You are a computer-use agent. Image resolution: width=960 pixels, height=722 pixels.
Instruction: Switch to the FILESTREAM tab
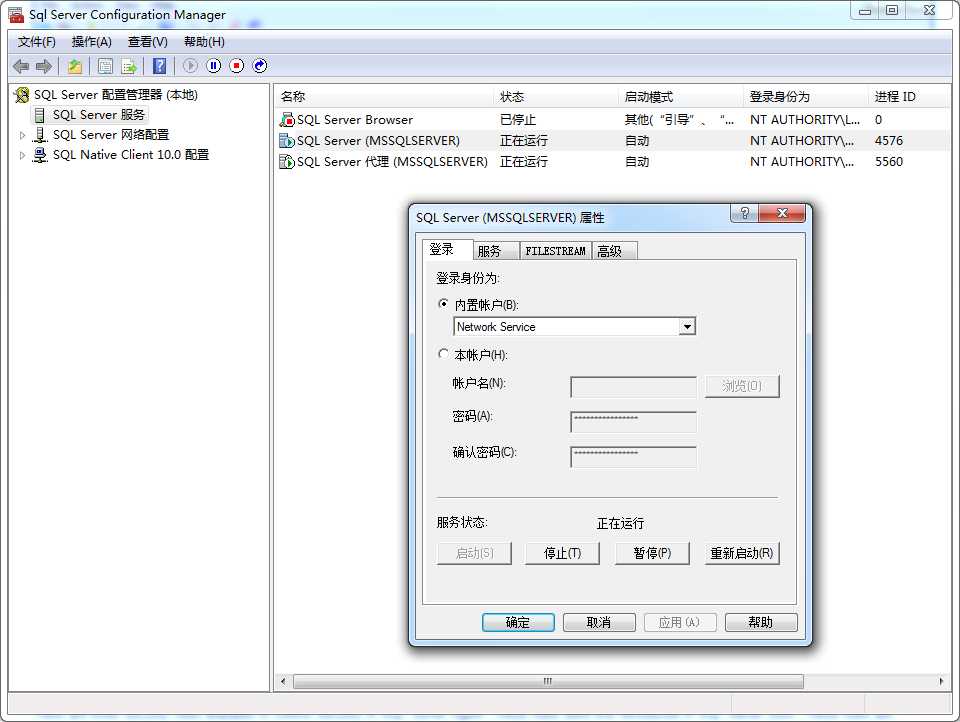555,251
